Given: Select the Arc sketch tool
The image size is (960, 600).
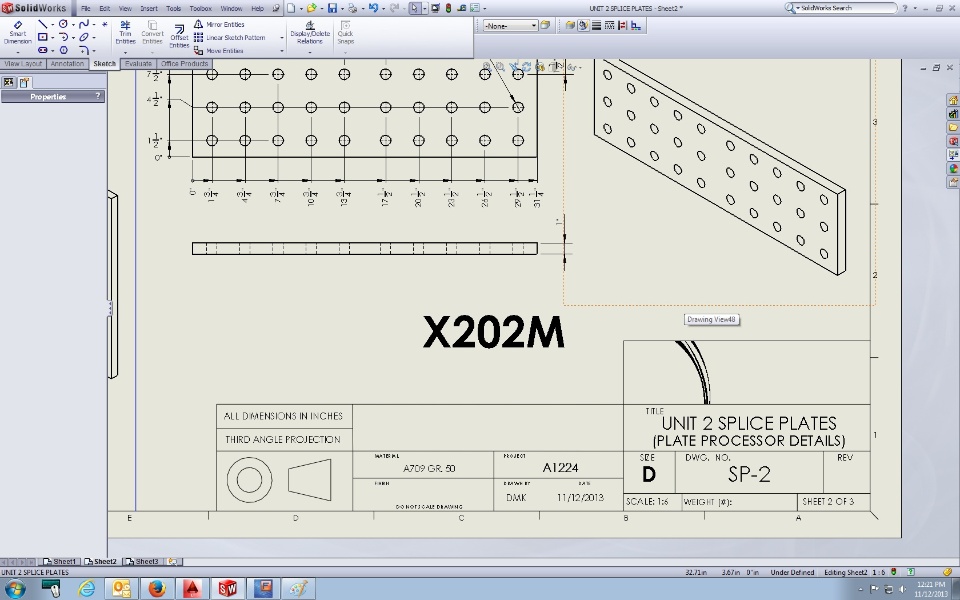Looking at the screenshot, I should coord(63,37).
